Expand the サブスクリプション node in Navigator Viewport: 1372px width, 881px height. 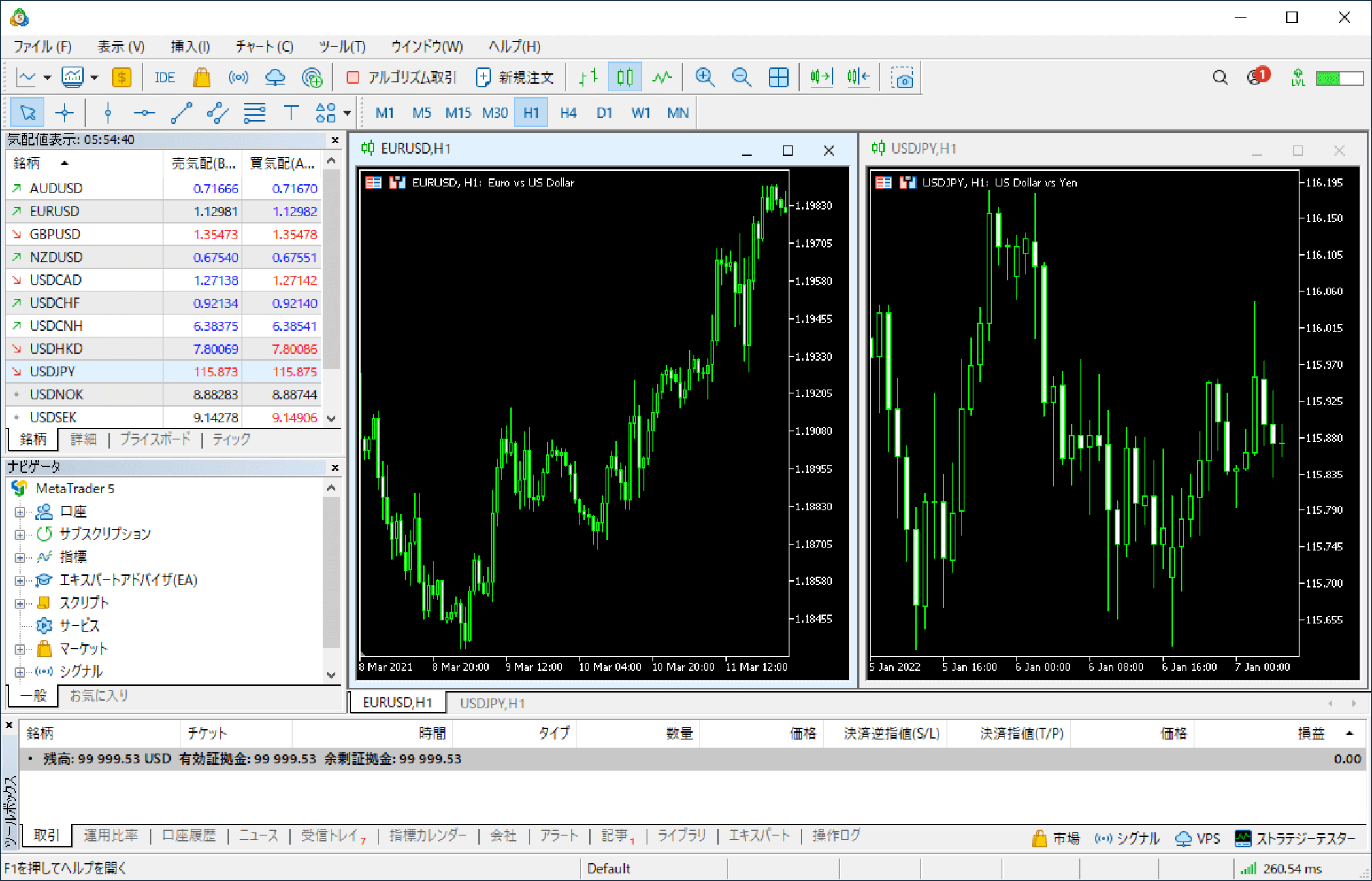[x=20, y=535]
